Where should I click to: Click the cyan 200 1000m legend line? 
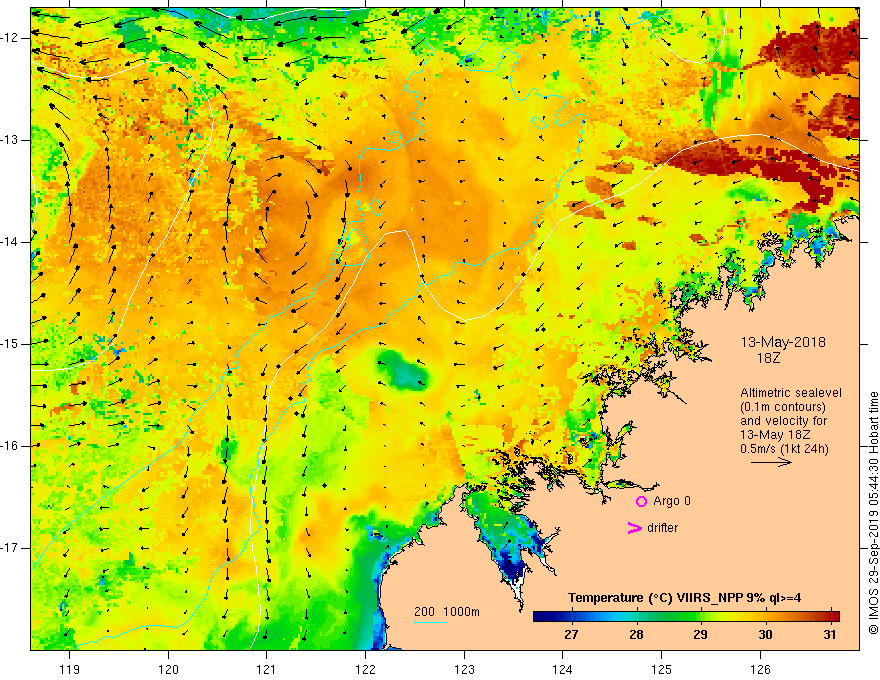[x=431, y=622]
